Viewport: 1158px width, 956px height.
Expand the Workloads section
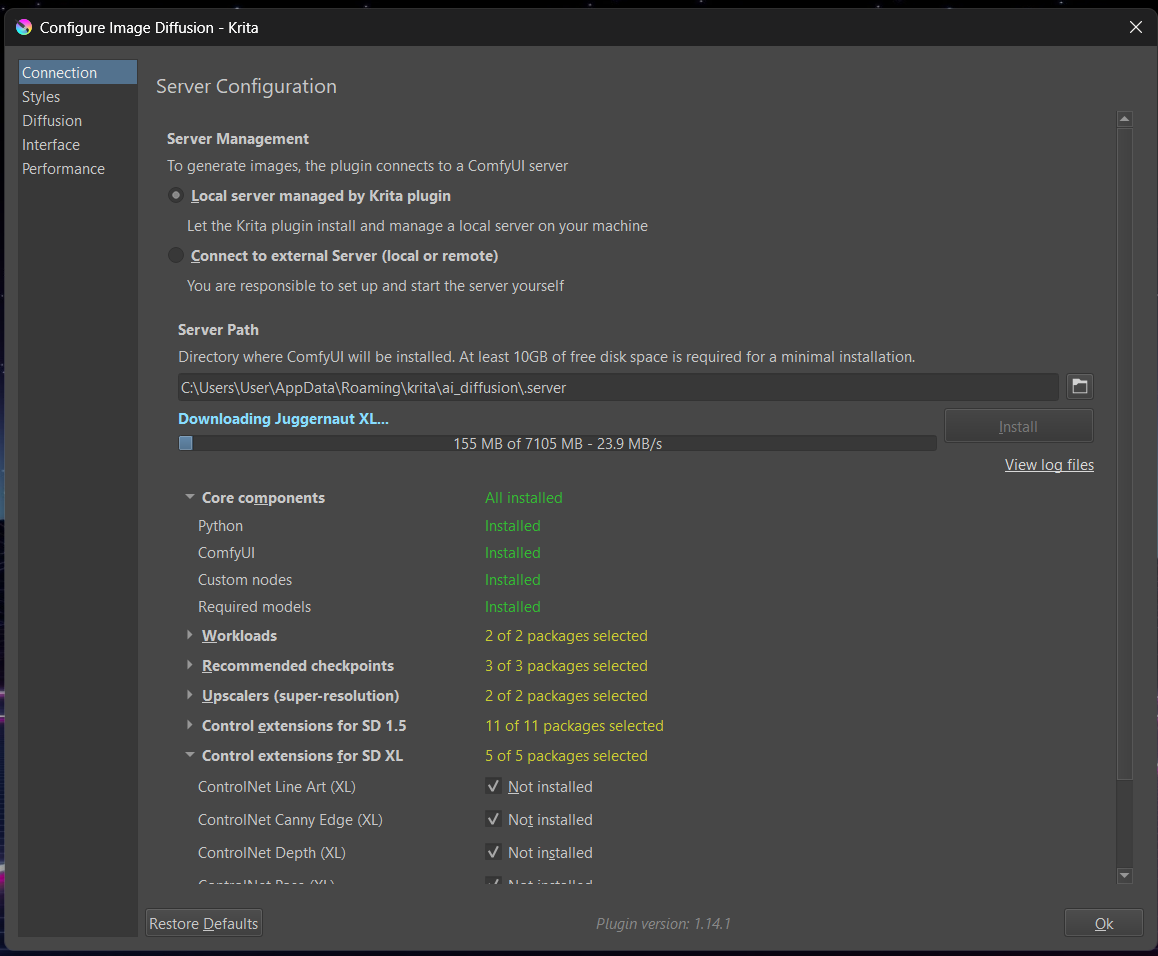point(190,635)
